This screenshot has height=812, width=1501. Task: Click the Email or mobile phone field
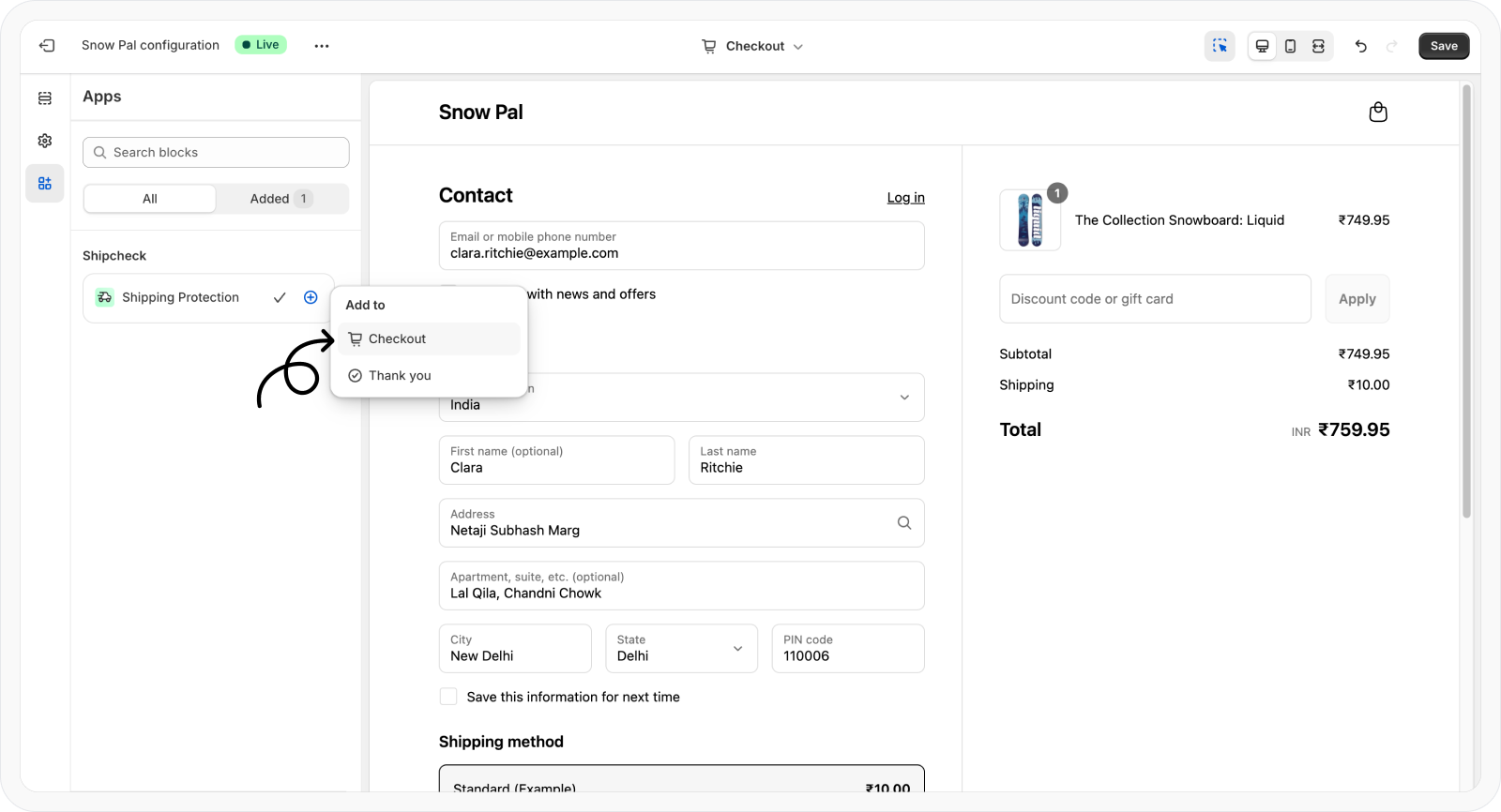point(681,246)
